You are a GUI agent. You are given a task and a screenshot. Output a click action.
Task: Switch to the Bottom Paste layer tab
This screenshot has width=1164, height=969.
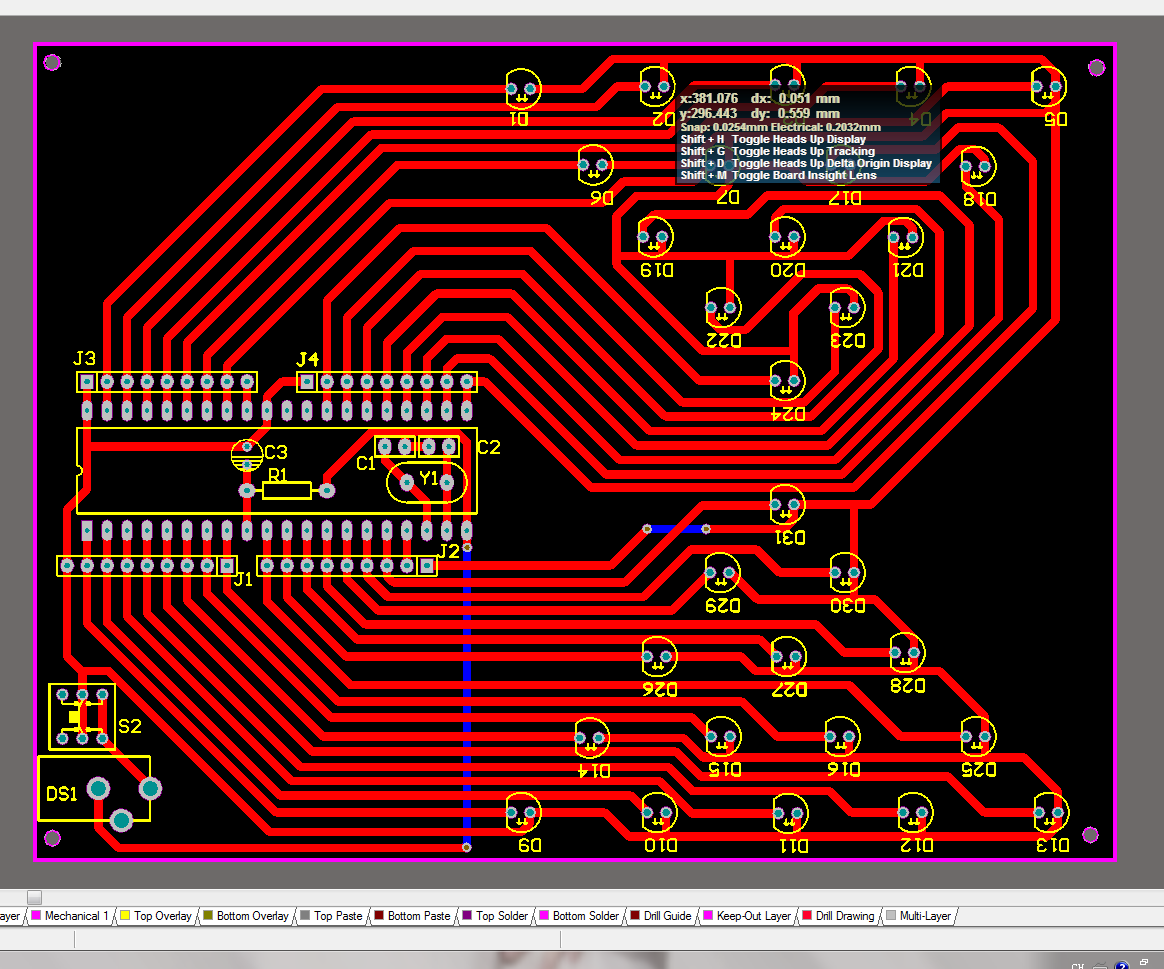coord(412,916)
